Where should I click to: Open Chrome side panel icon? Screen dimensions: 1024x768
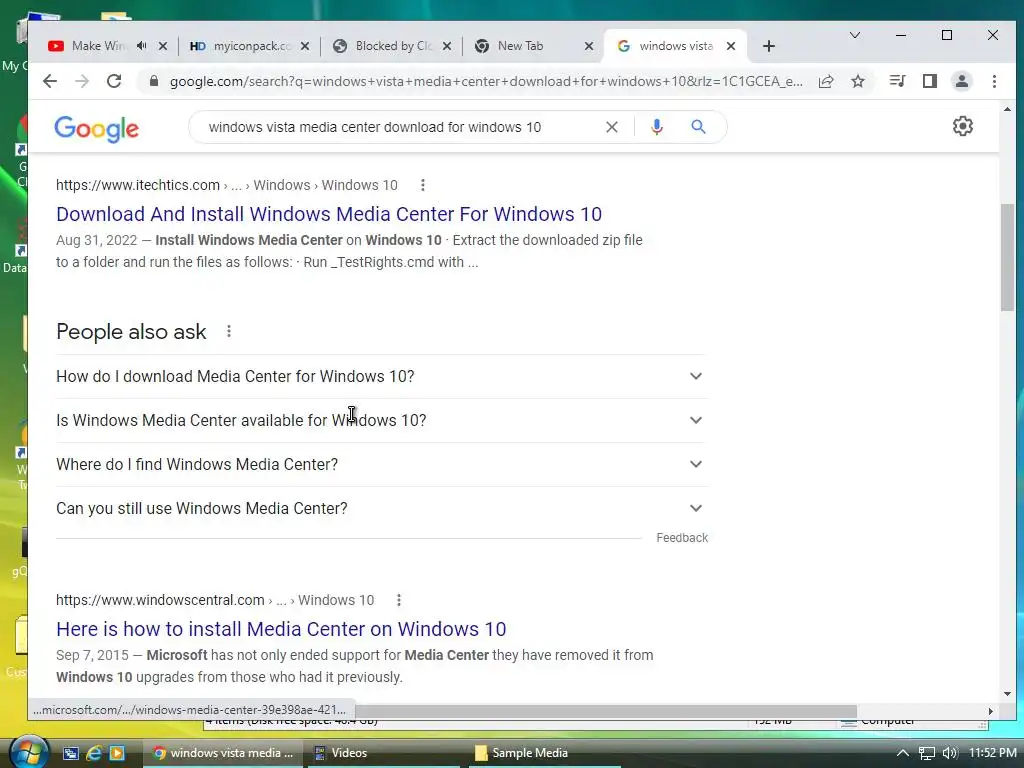tap(929, 81)
